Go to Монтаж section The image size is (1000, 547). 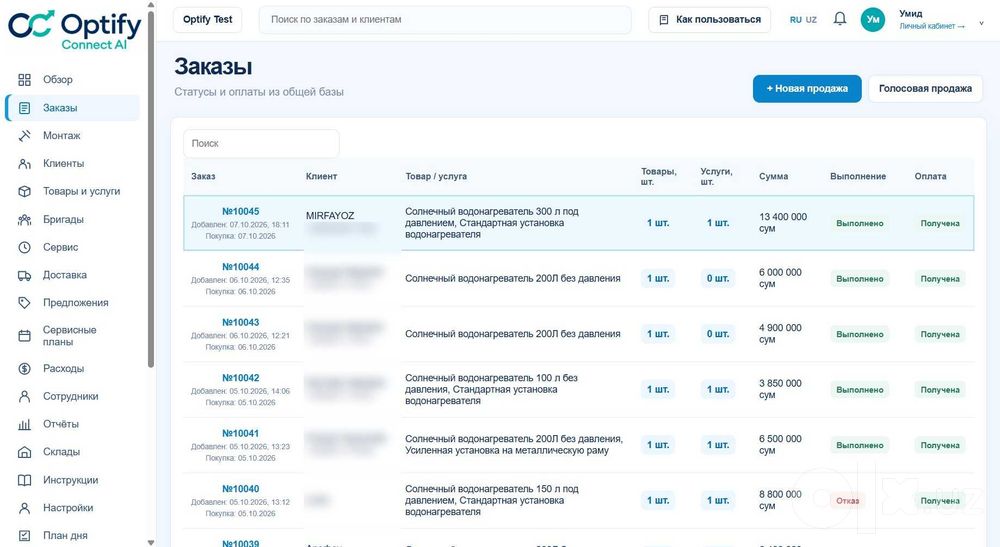pos(61,136)
